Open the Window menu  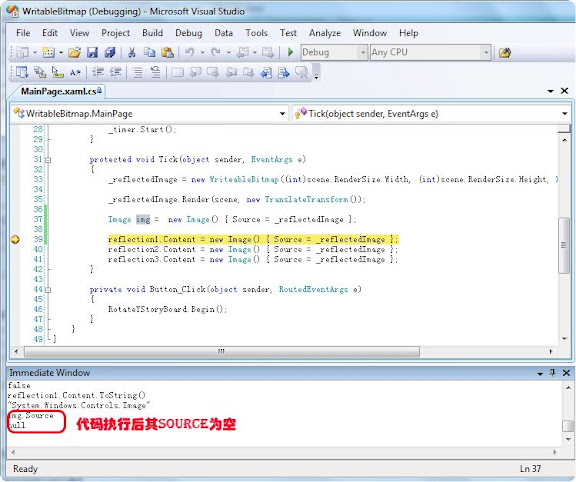(x=370, y=33)
